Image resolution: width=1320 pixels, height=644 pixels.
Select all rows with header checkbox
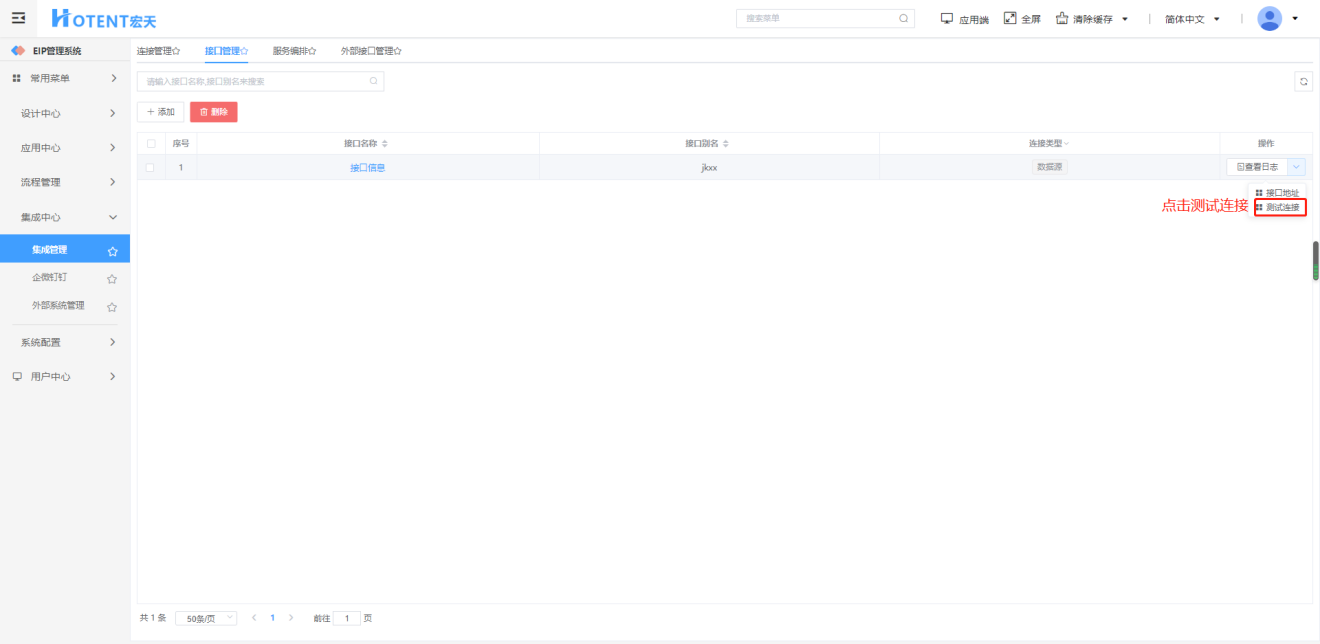point(151,143)
